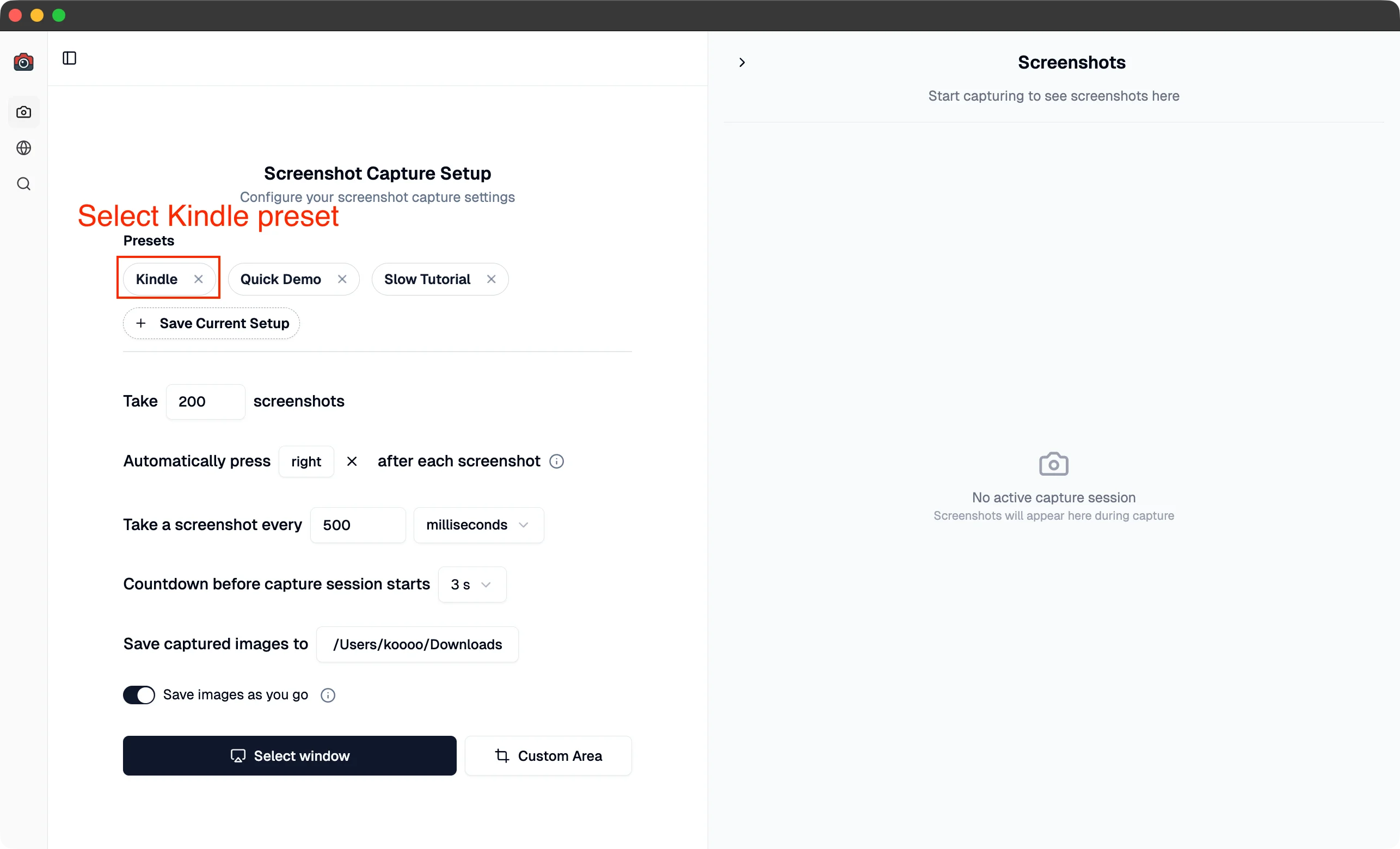Select the Kindle preset
1400x849 pixels.
pyautogui.click(x=157, y=279)
